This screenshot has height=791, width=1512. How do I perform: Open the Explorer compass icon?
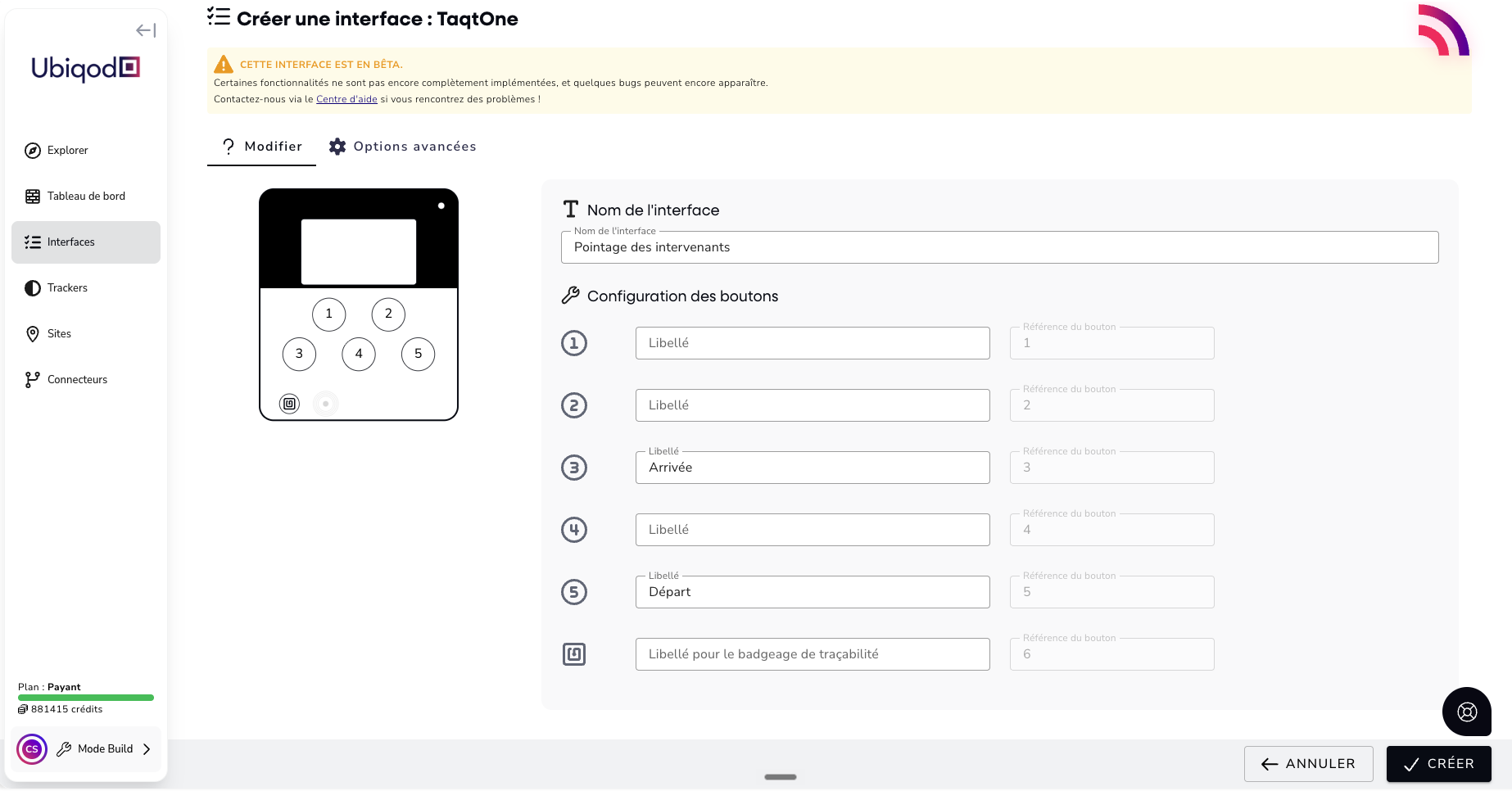[x=33, y=151]
